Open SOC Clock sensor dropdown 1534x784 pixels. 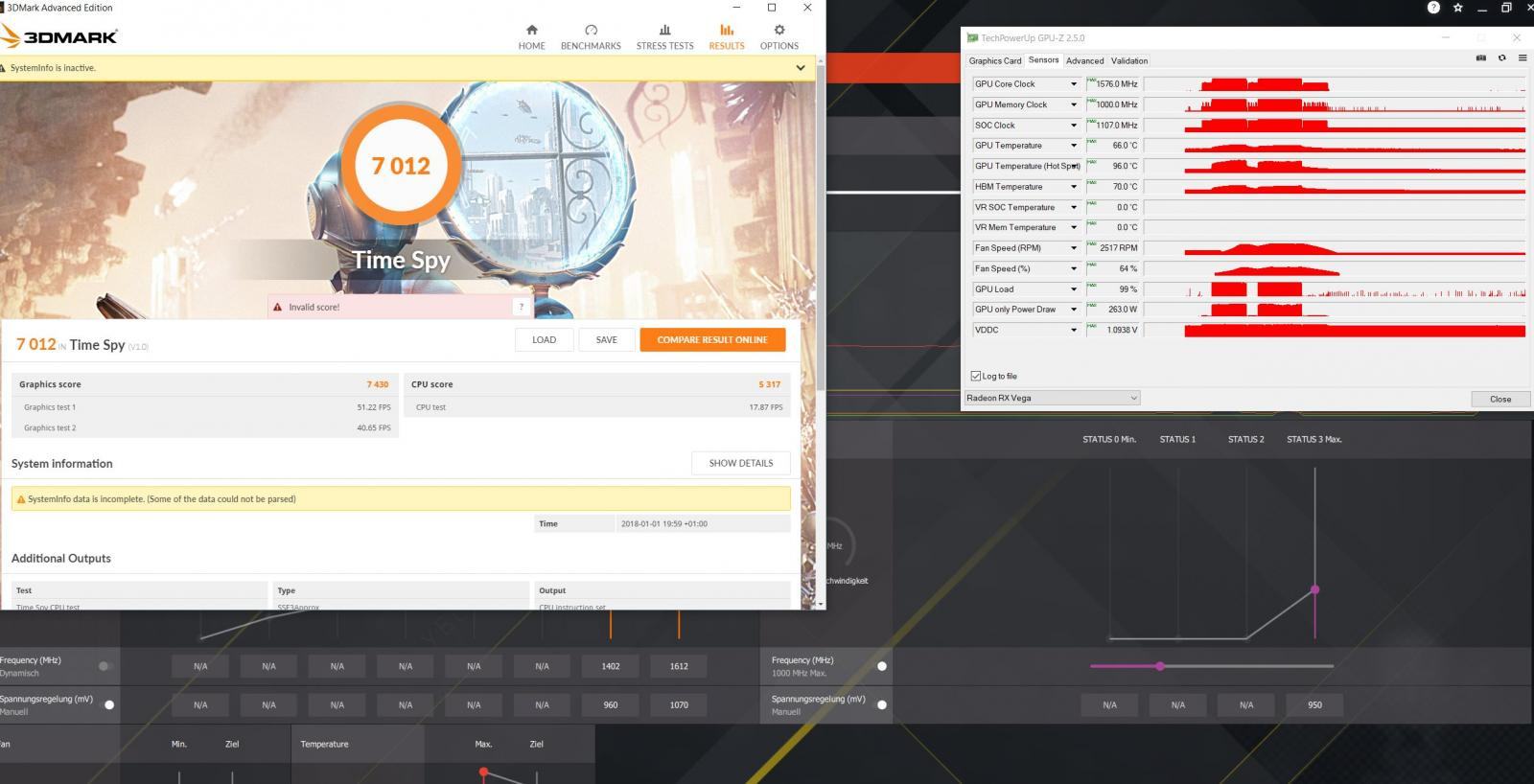(1074, 126)
